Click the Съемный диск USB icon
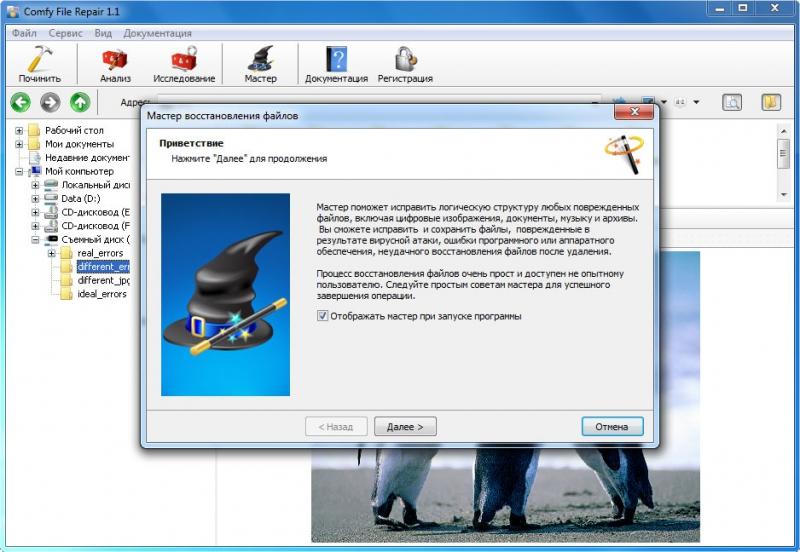 pyautogui.click(x=52, y=239)
